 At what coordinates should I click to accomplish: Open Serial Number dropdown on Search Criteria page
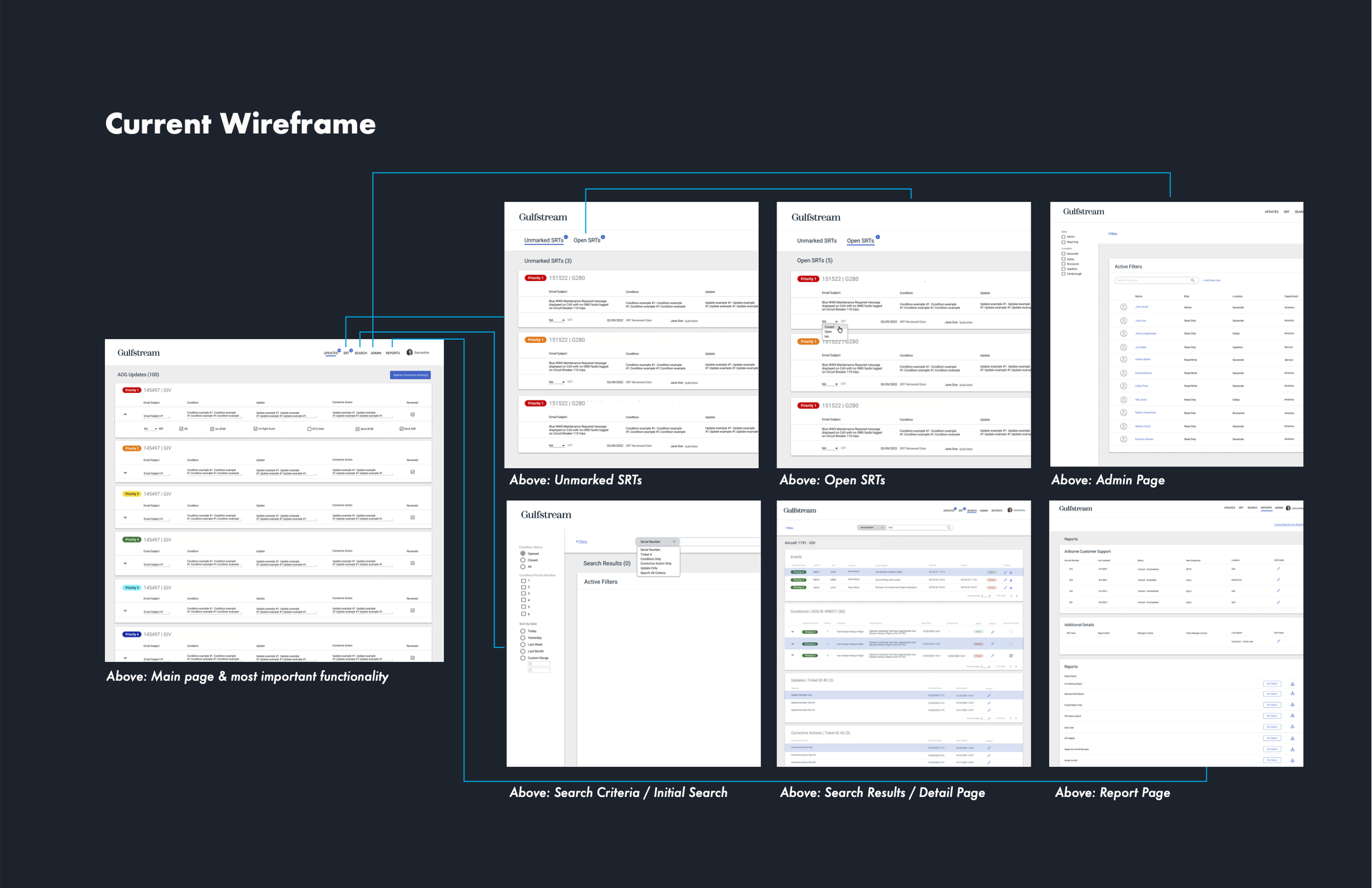(x=658, y=542)
